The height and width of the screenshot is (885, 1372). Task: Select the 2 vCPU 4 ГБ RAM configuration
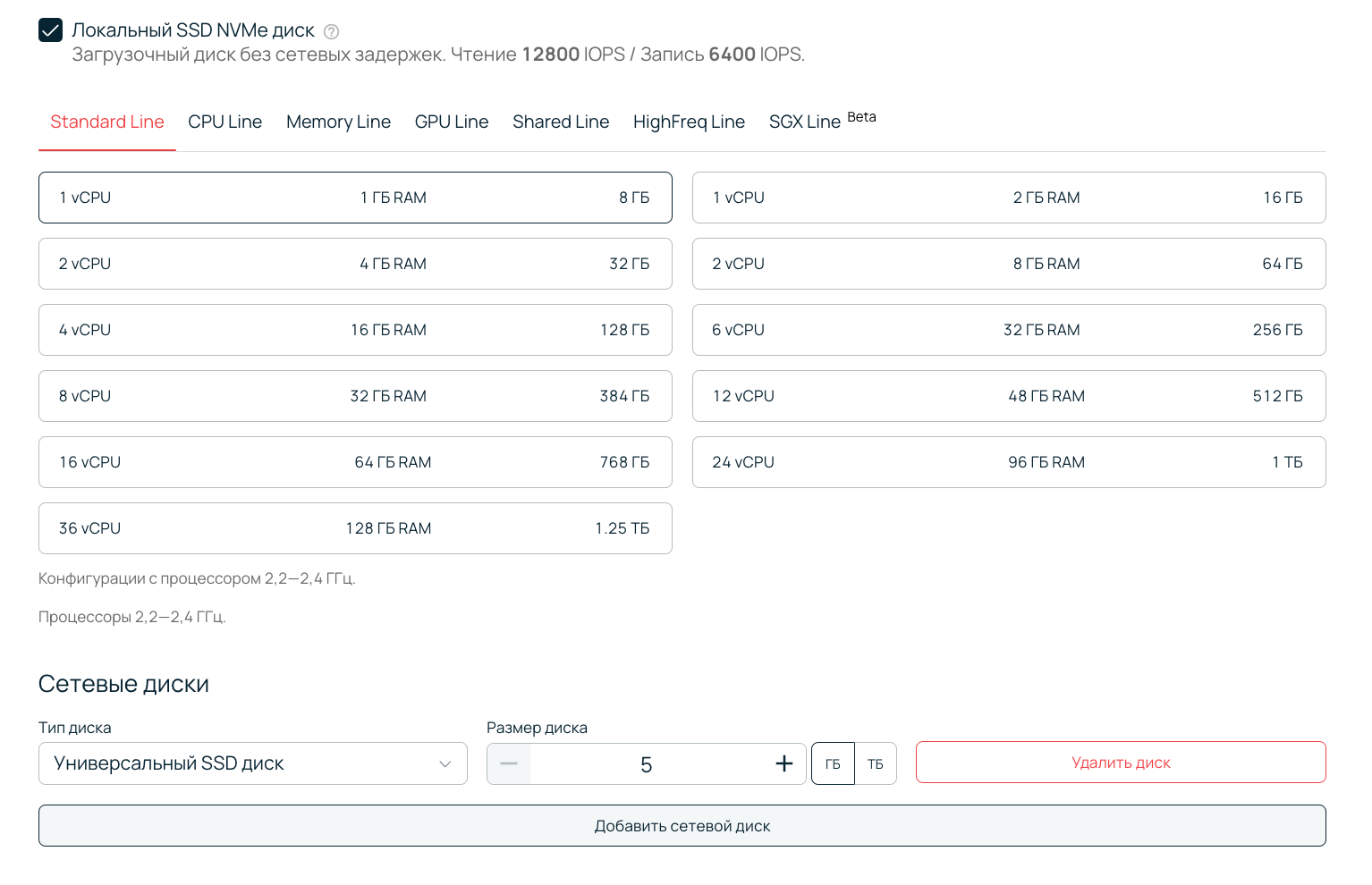click(355, 264)
